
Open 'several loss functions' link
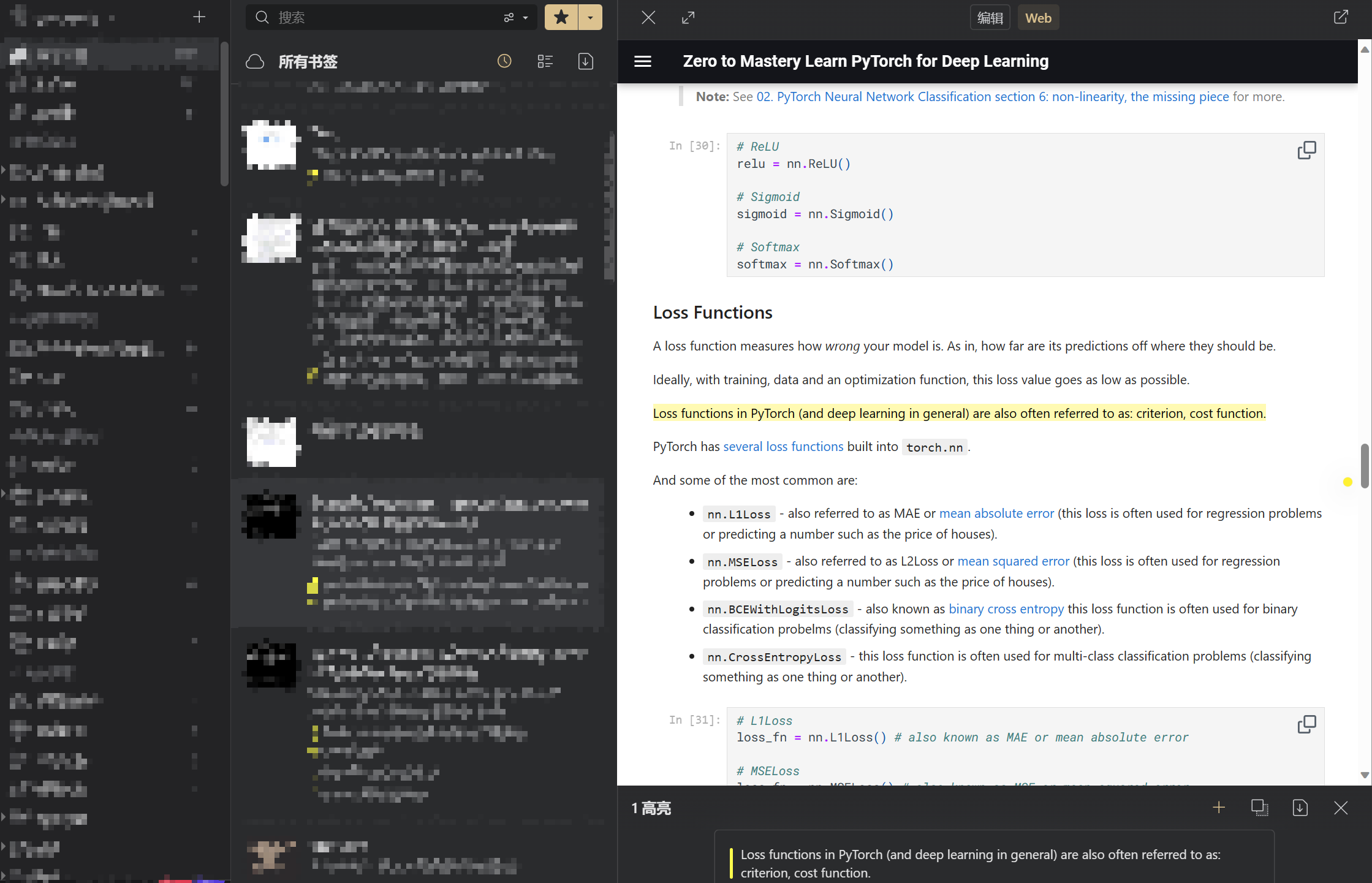(x=783, y=446)
